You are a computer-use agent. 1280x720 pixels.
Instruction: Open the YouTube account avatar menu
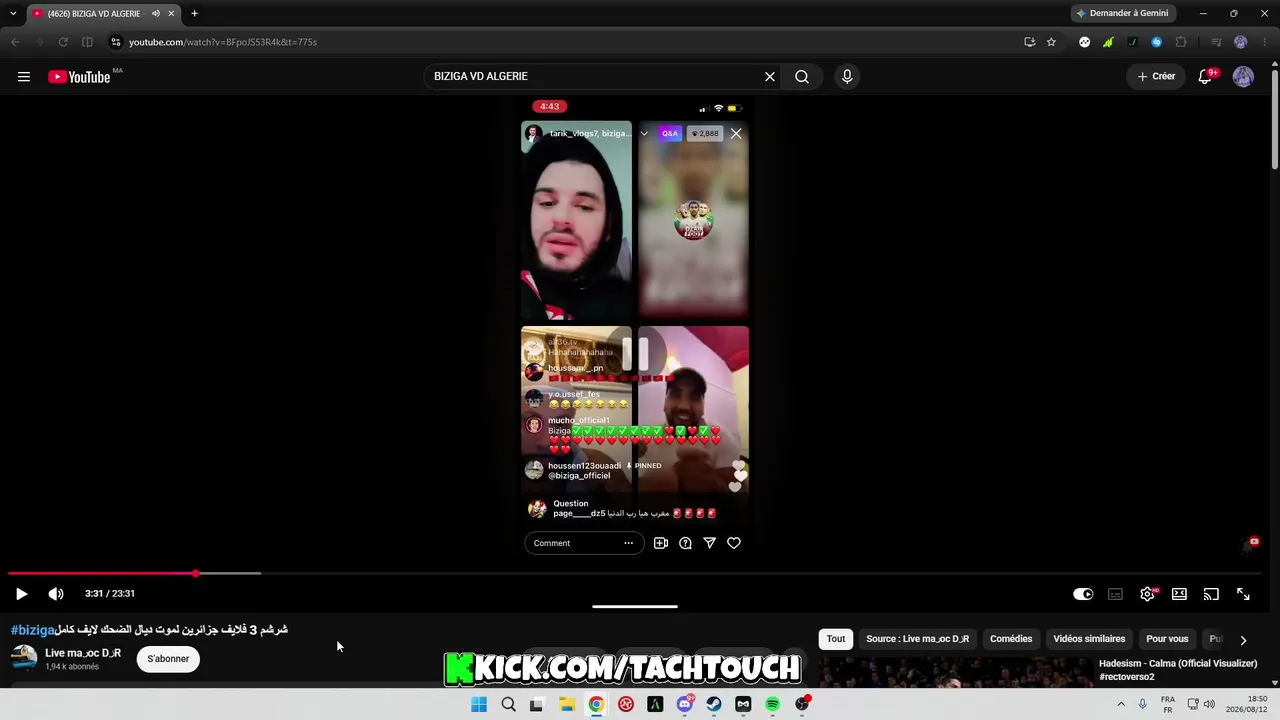(x=1243, y=77)
